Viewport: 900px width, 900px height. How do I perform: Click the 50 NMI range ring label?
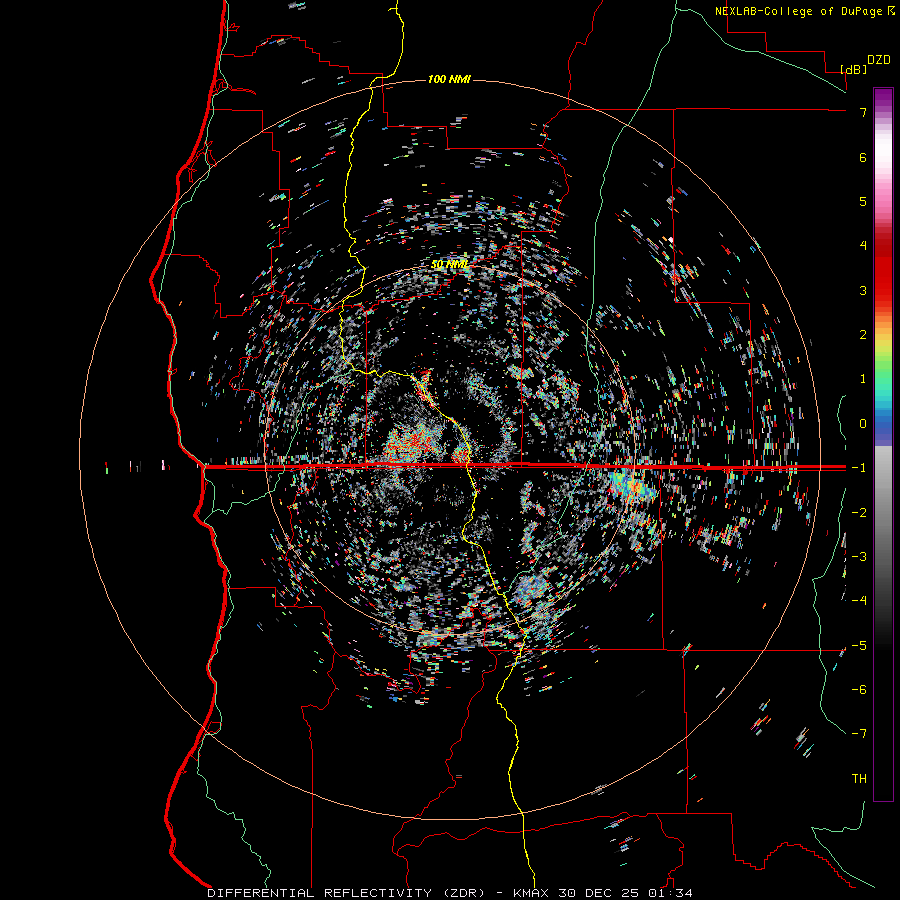pyautogui.click(x=449, y=265)
